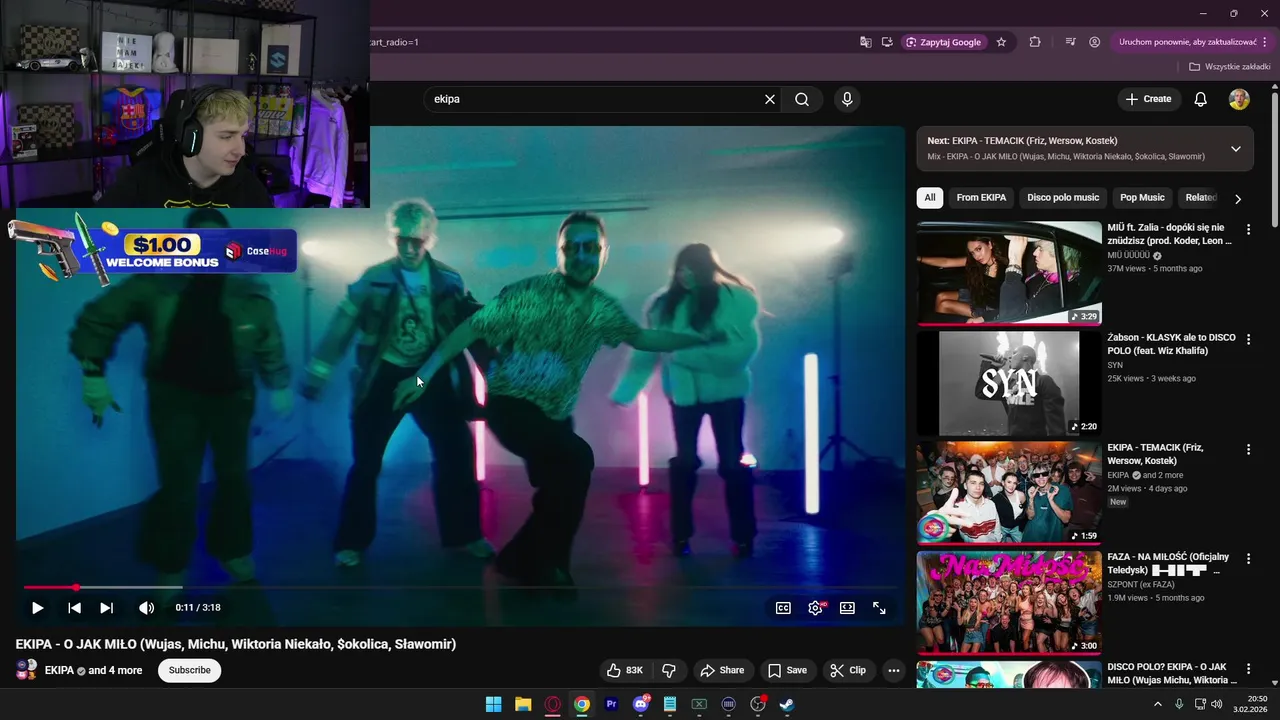Switch to theater mode
The width and height of the screenshot is (1280, 720).
coord(847,608)
